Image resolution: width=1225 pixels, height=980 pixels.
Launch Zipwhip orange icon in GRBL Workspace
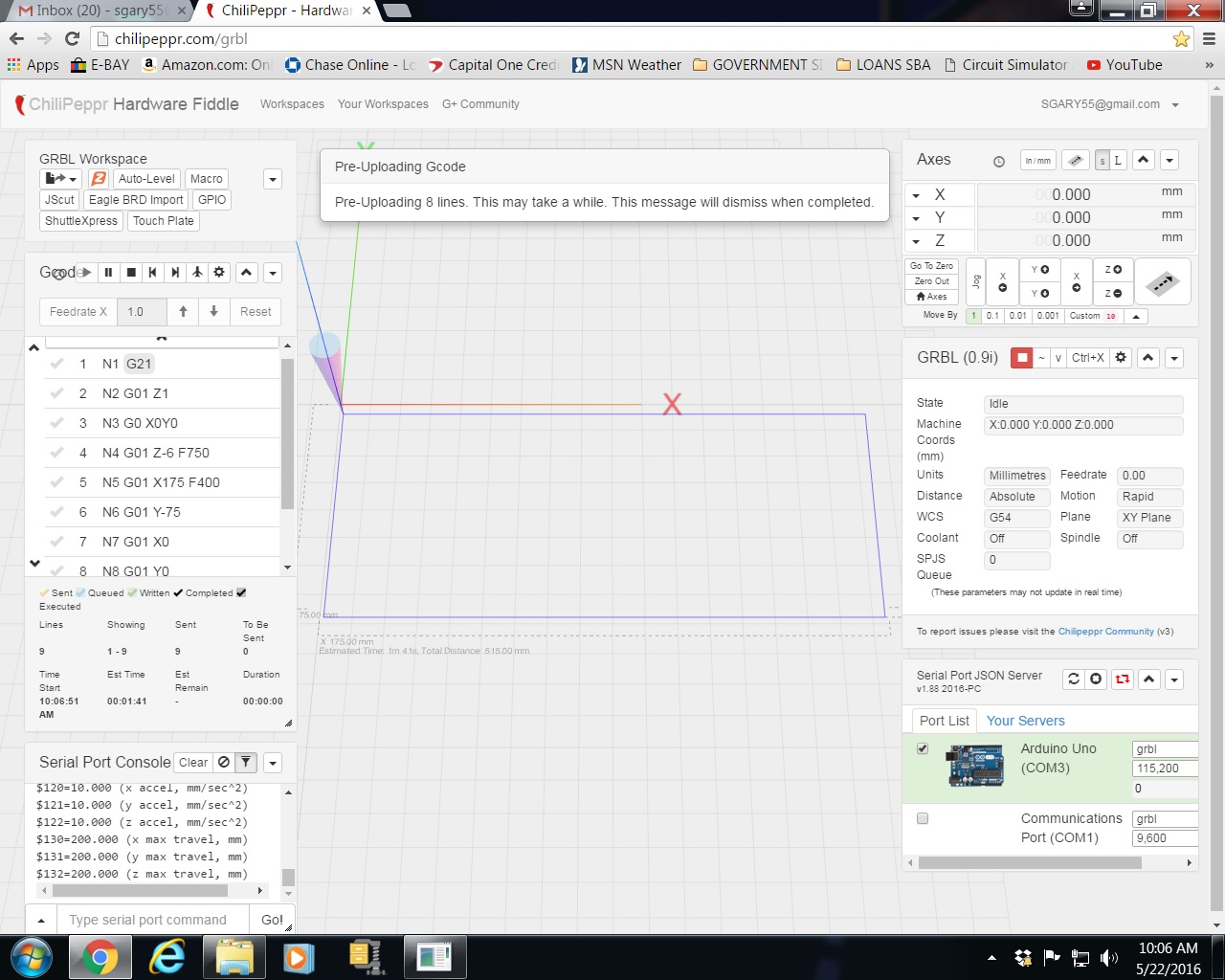point(99,179)
